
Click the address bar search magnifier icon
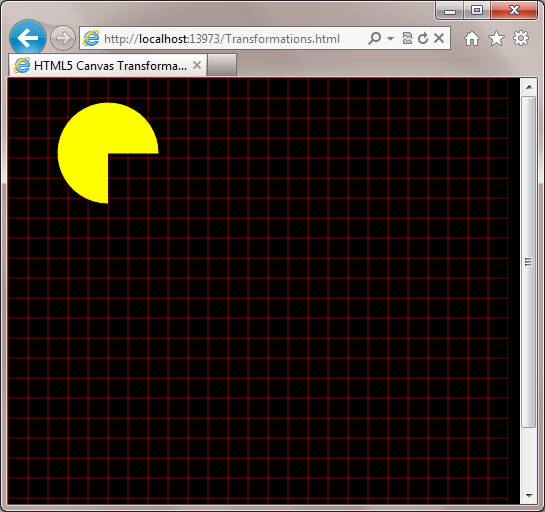[x=374, y=38]
